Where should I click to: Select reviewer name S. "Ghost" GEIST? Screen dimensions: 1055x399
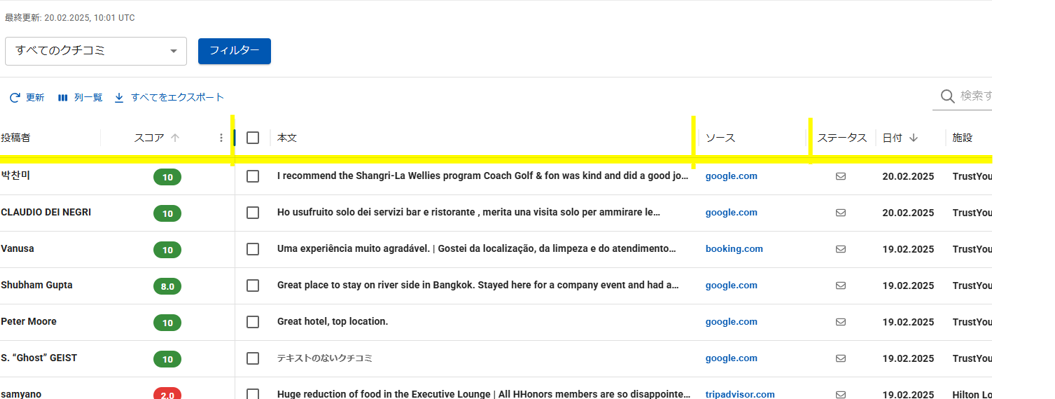38,358
